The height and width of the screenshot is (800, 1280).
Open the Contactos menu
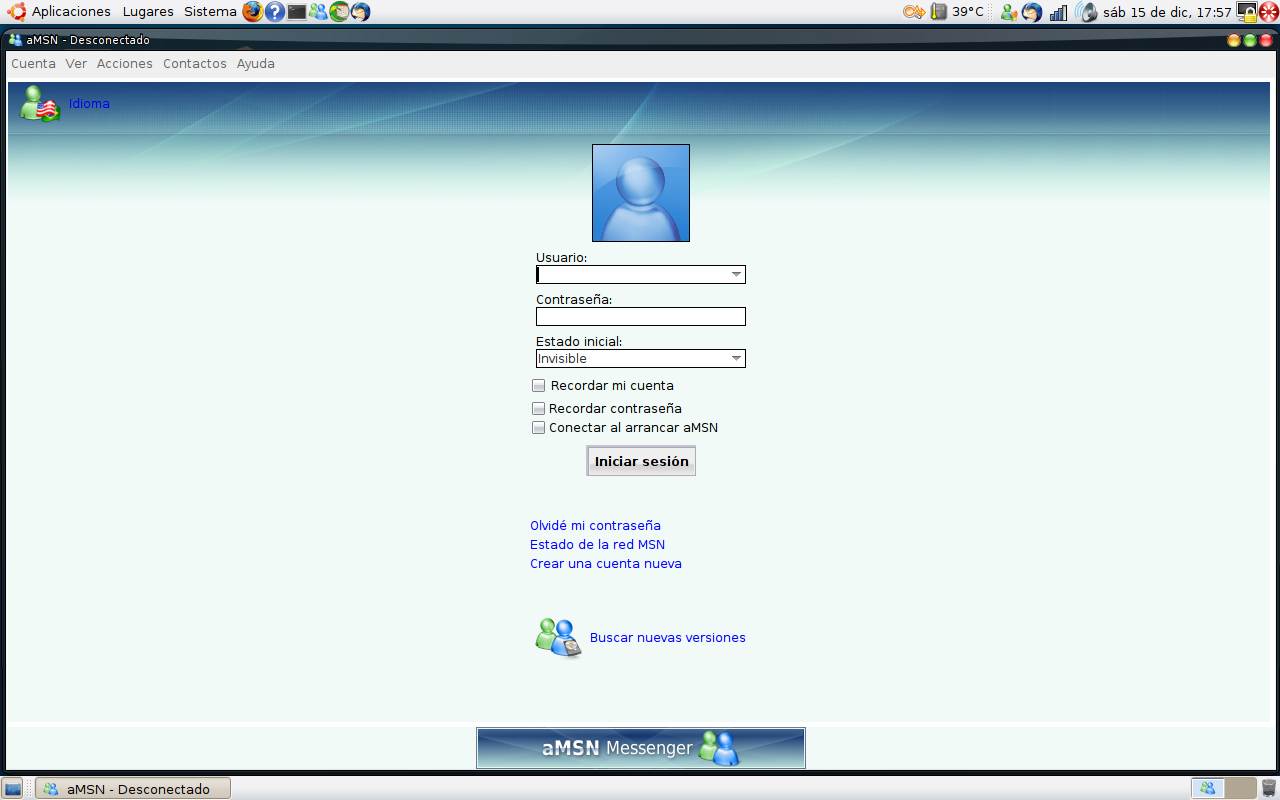(195, 64)
